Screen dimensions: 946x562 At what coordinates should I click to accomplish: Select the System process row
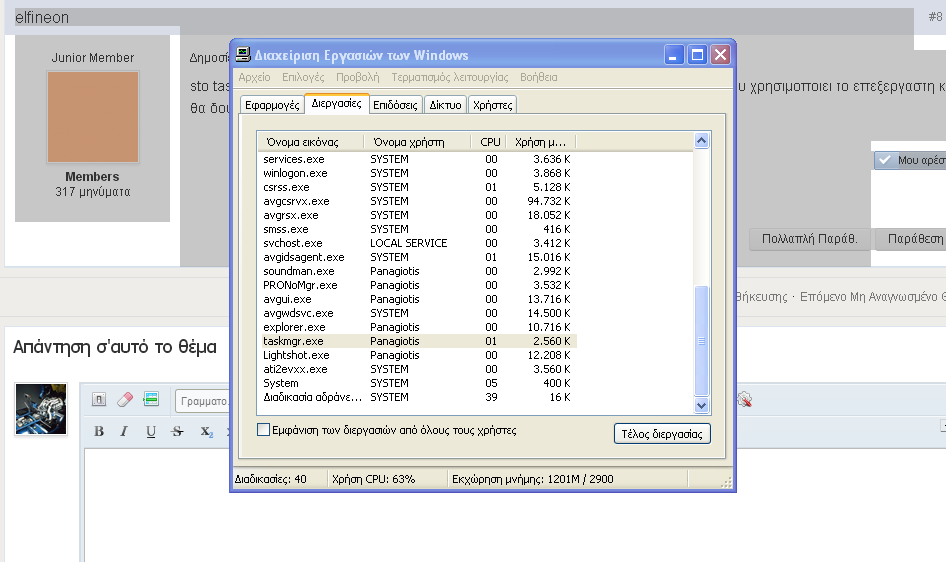pos(417,384)
